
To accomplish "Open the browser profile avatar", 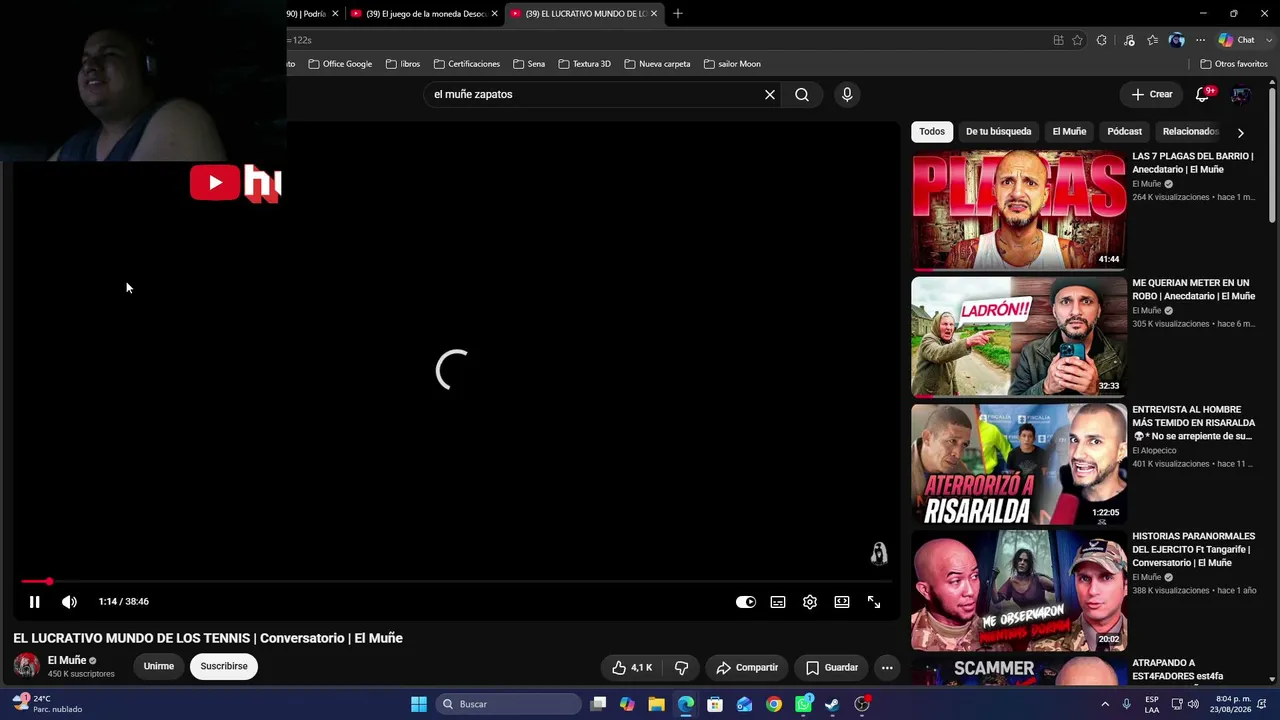I will coord(1177,40).
